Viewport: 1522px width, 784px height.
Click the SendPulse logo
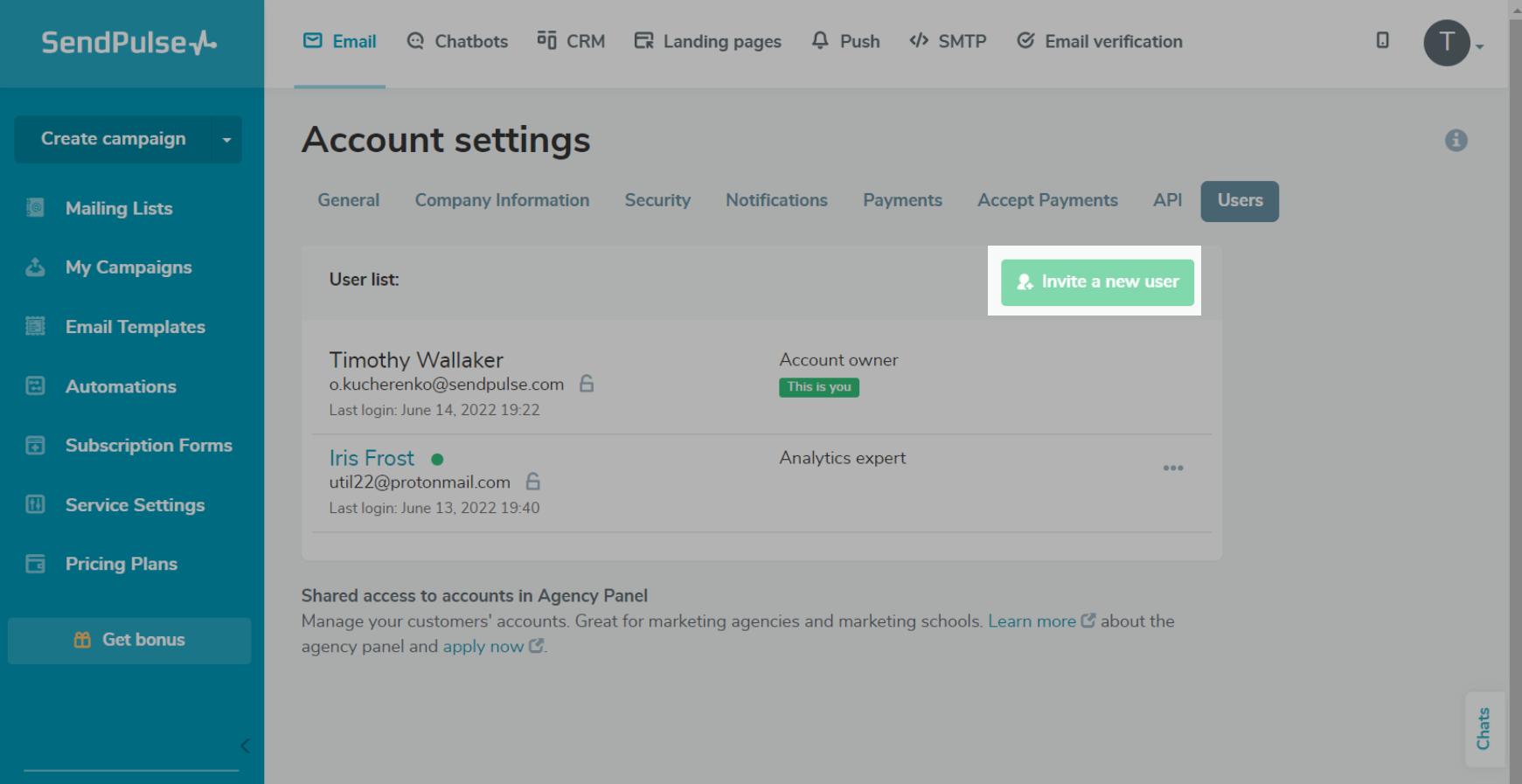pos(129,42)
